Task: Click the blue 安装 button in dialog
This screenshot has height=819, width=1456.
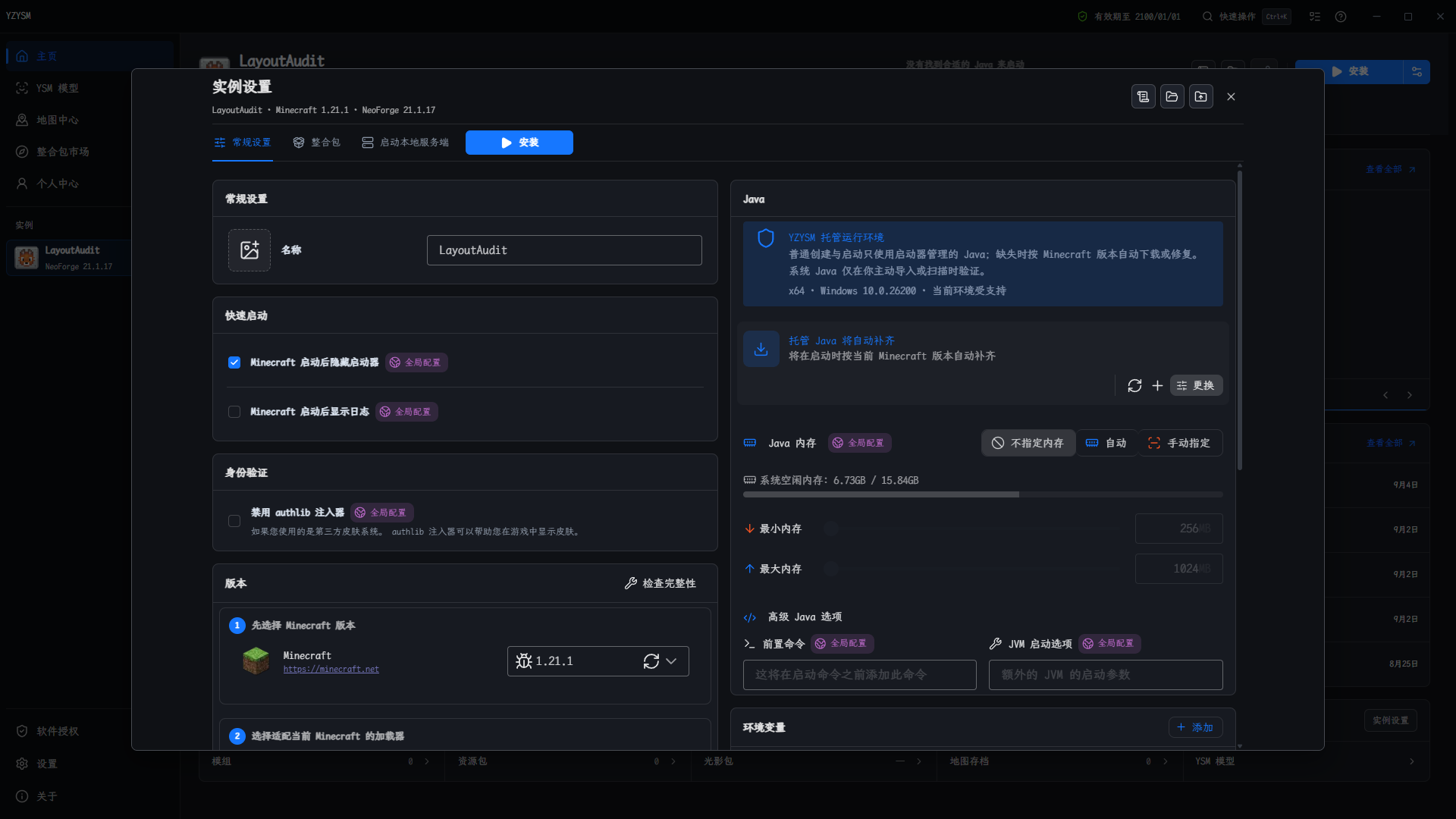Action: tap(519, 143)
